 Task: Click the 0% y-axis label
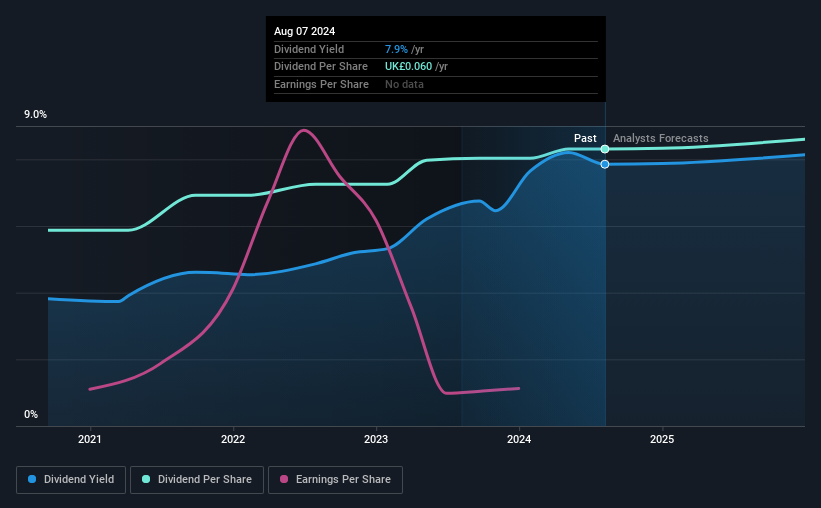pyautogui.click(x=31, y=414)
